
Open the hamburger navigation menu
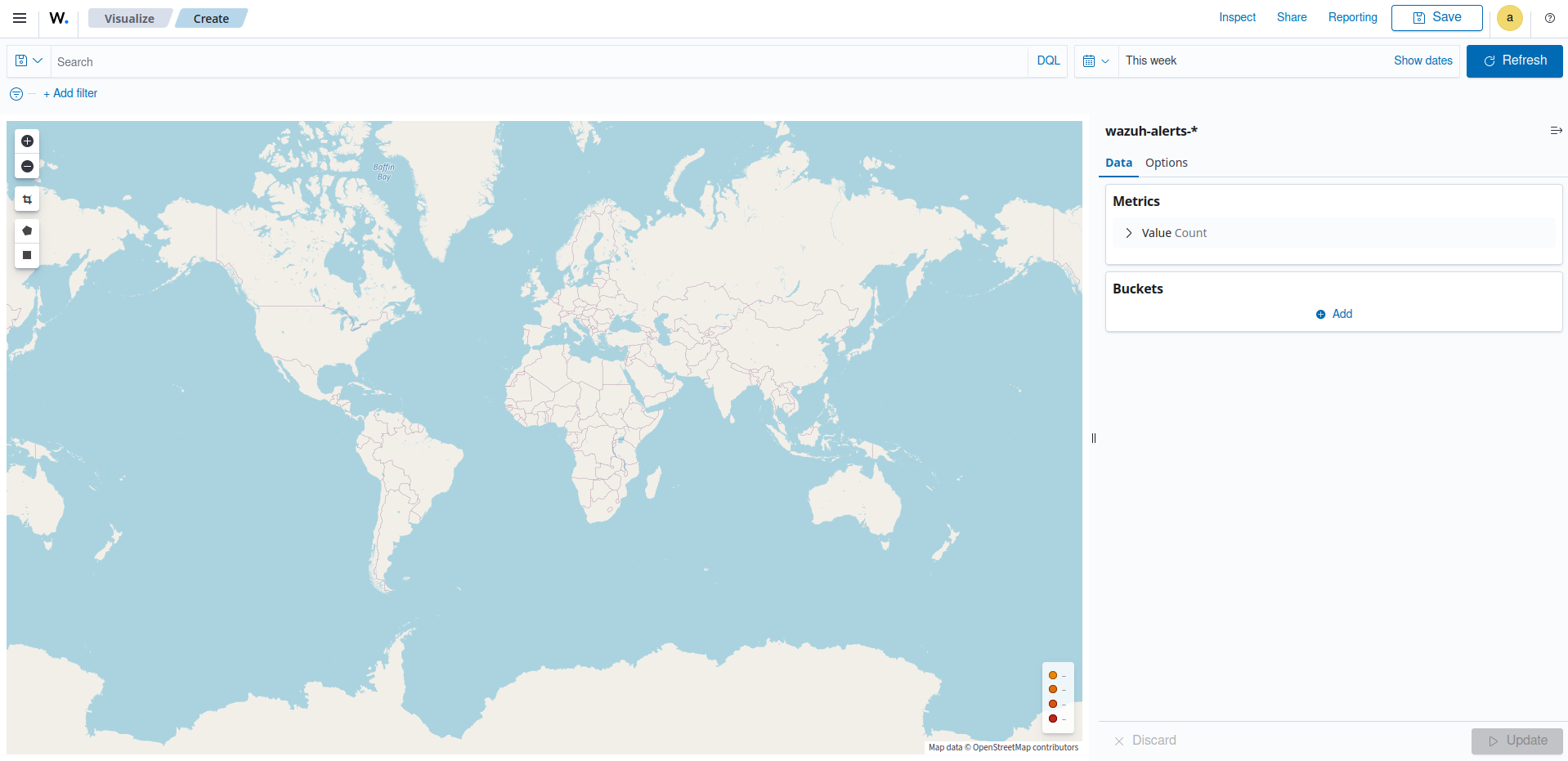(20, 18)
